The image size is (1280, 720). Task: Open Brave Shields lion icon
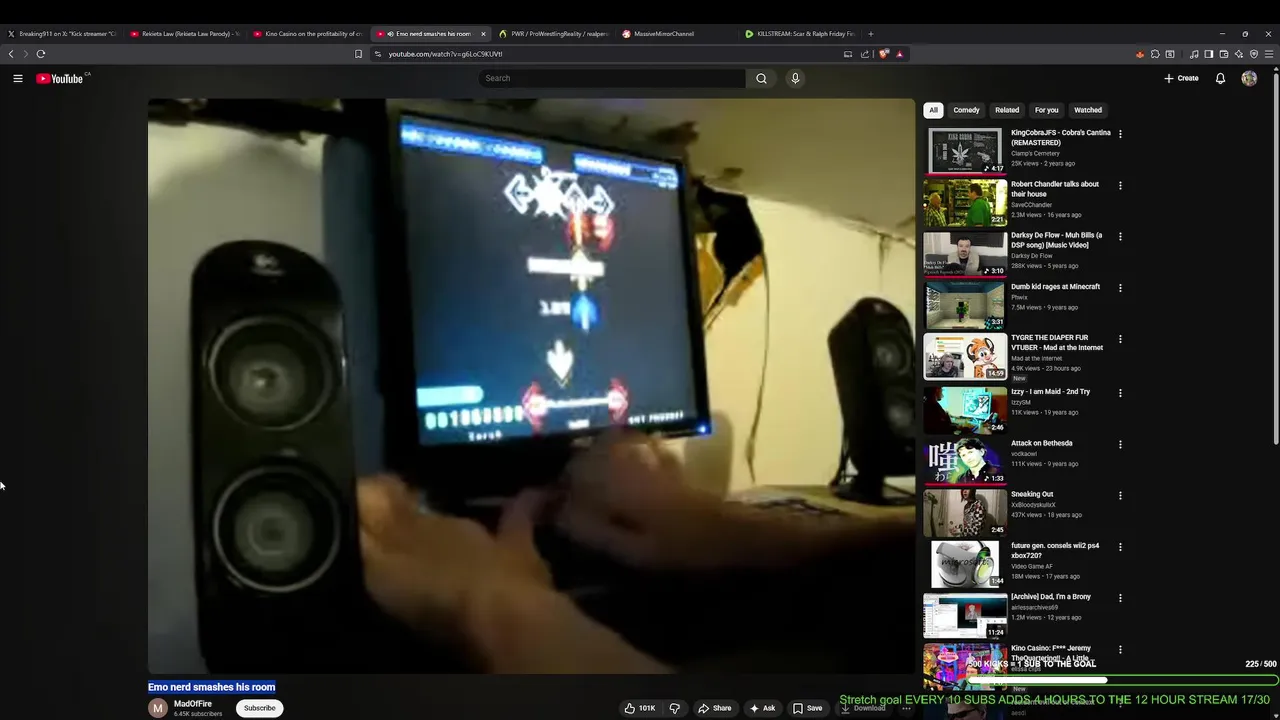click(884, 54)
